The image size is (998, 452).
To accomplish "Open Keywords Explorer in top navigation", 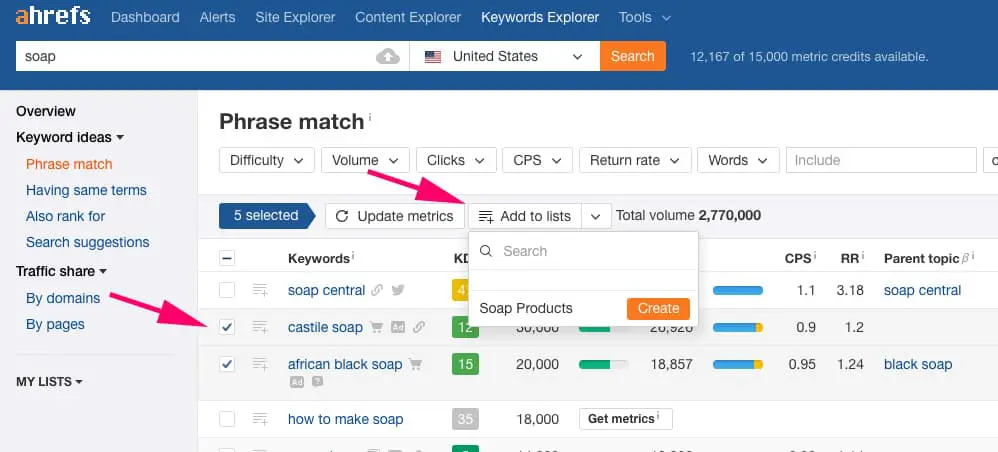I will tap(540, 17).
